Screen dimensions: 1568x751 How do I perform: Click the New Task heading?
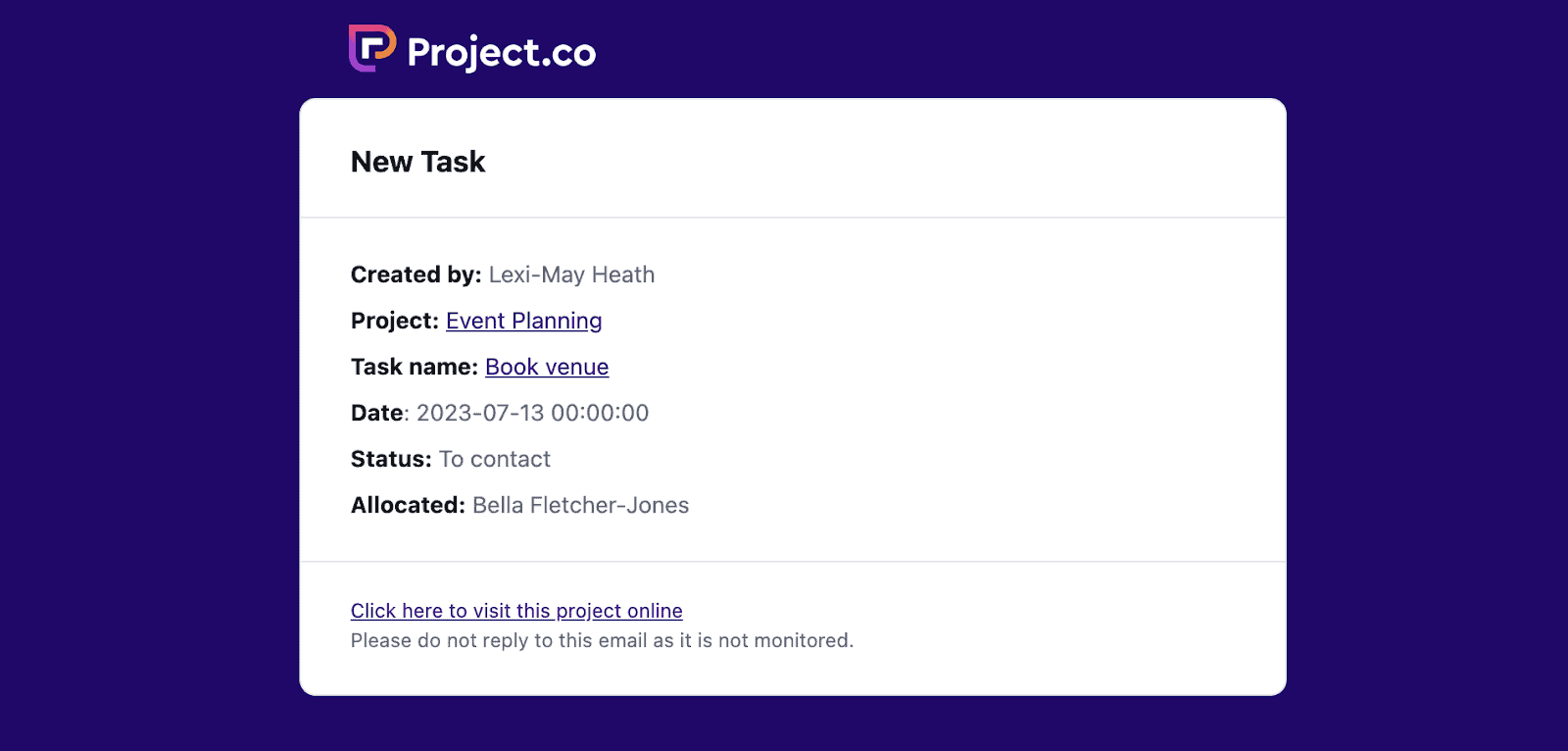tap(417, 162)
